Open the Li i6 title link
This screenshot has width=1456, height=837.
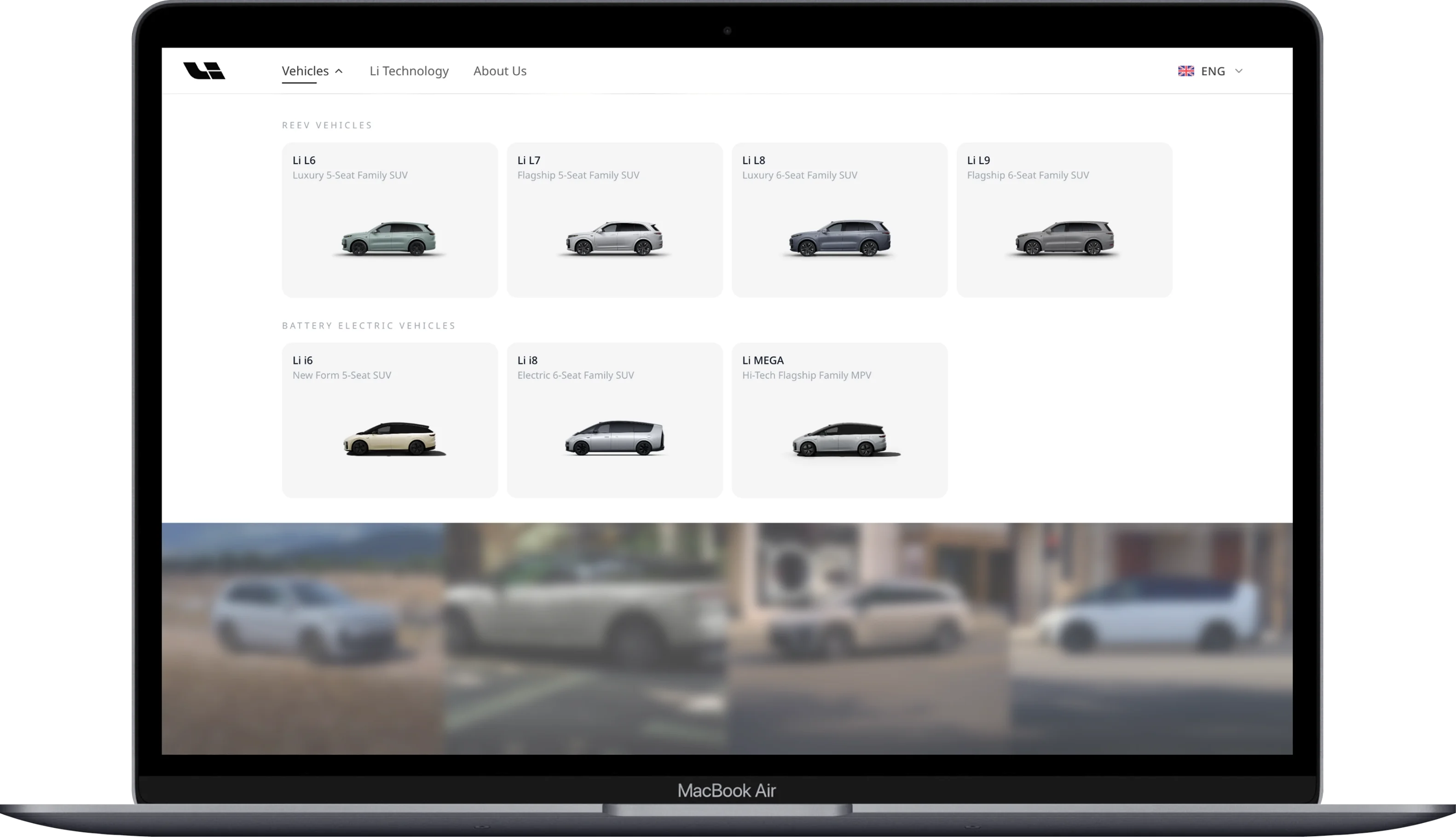(x=303, y=360)
